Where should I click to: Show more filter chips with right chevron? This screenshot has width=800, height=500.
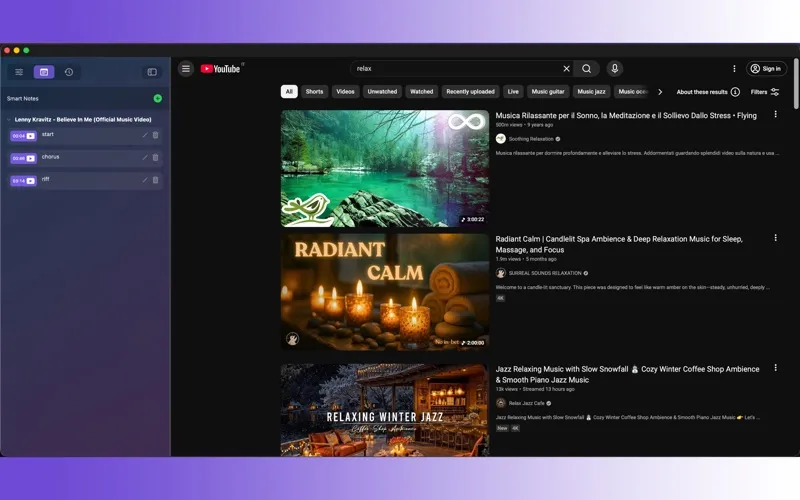pyautogui.click(x=660, y=92)
